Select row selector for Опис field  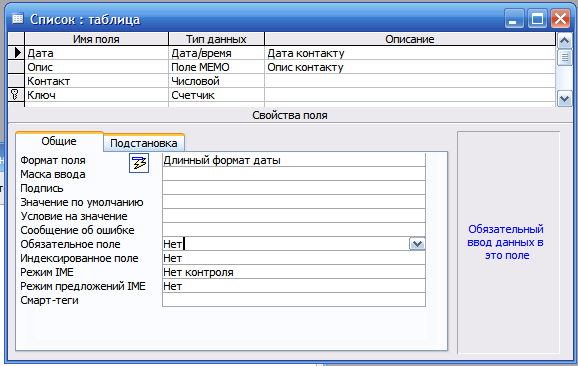(16, 67)
